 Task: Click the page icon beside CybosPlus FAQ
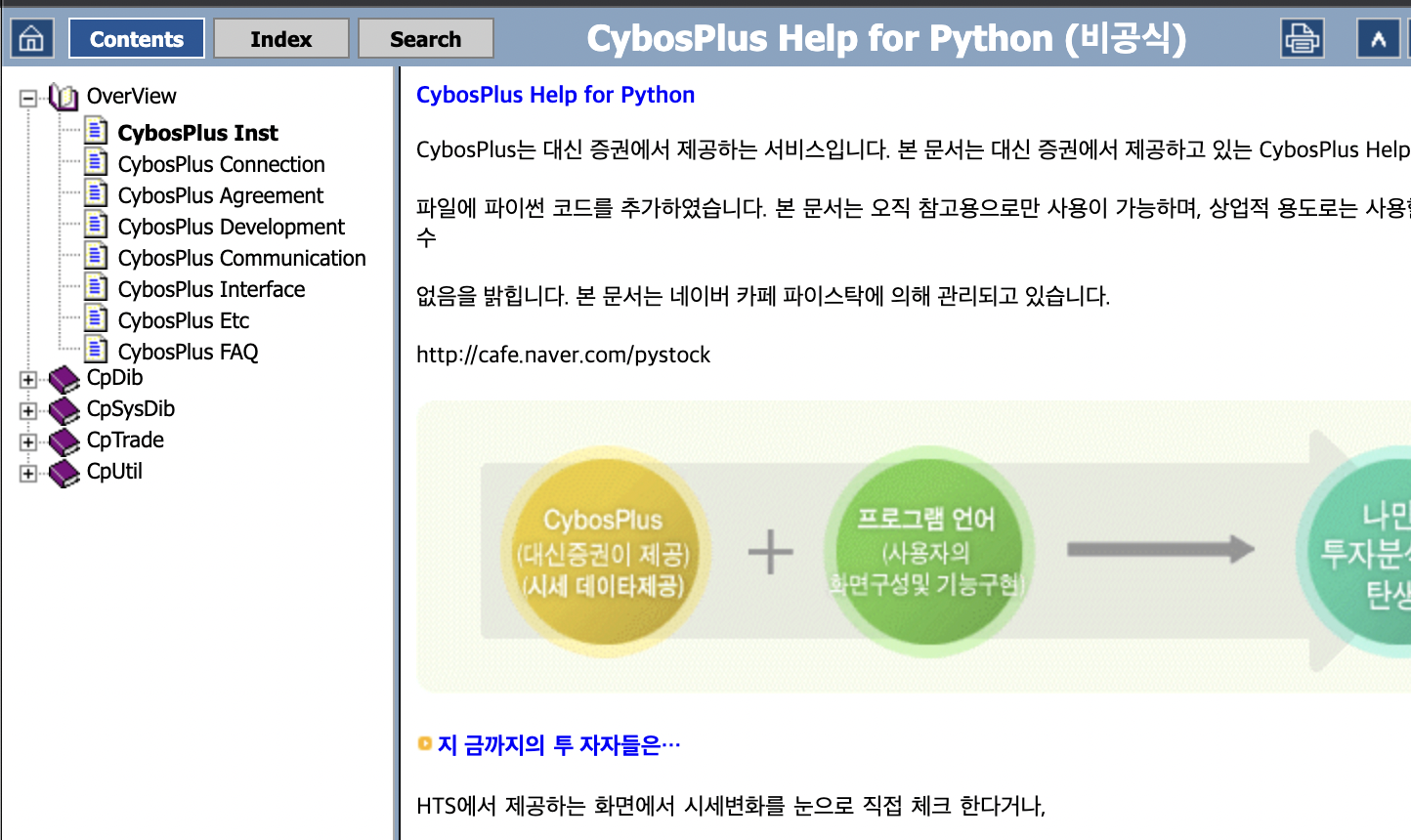click(97, 350)
